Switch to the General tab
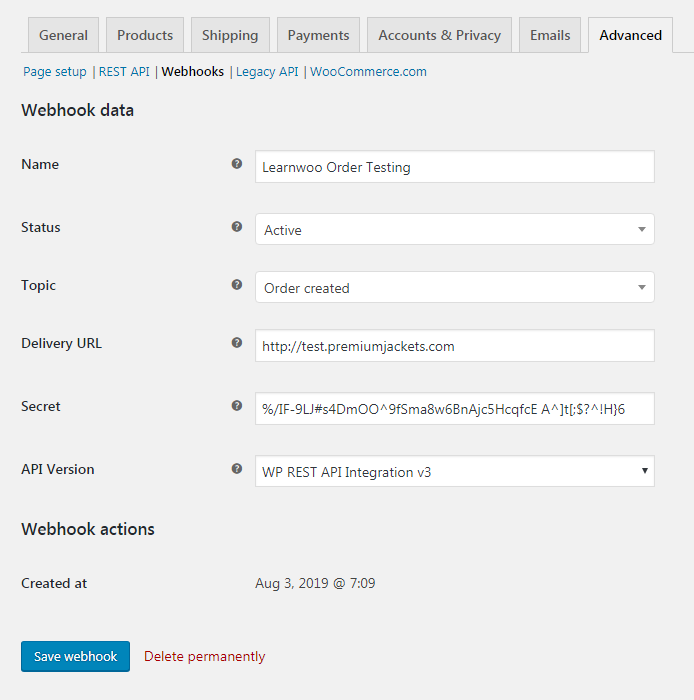Viewport: 694px width, 700px height. [63, 35]
